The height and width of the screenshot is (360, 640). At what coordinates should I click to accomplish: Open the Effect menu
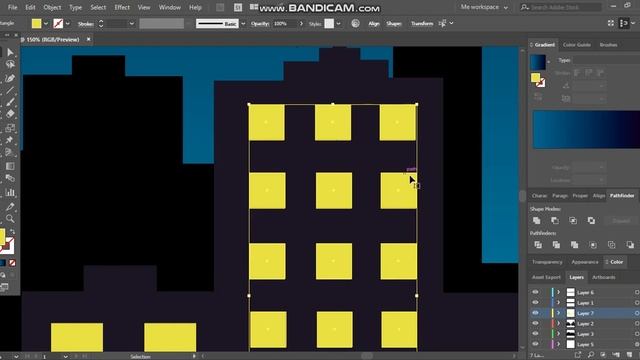coord(122,7)
